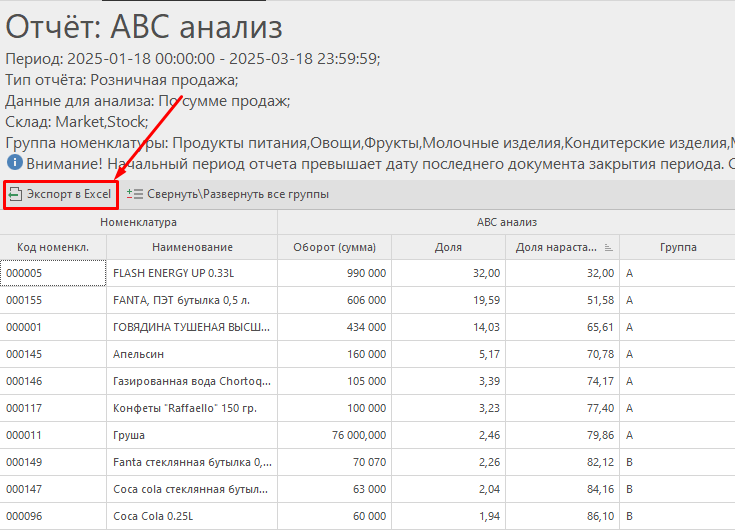Select the FLASH ENERGY UP 0.33L row
The image size is (735, 530).
coord(192,272)
